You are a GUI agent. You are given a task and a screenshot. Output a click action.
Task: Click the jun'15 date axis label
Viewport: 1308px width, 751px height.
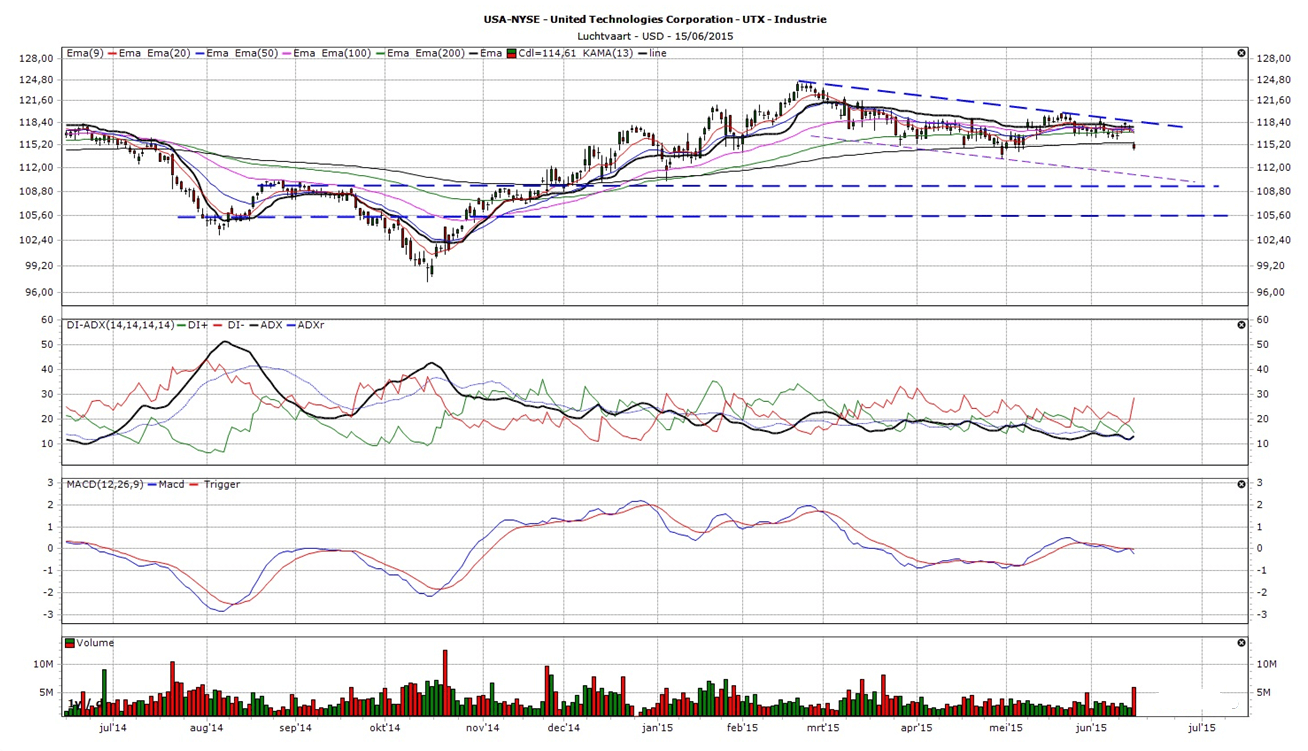pos(1091,728)
